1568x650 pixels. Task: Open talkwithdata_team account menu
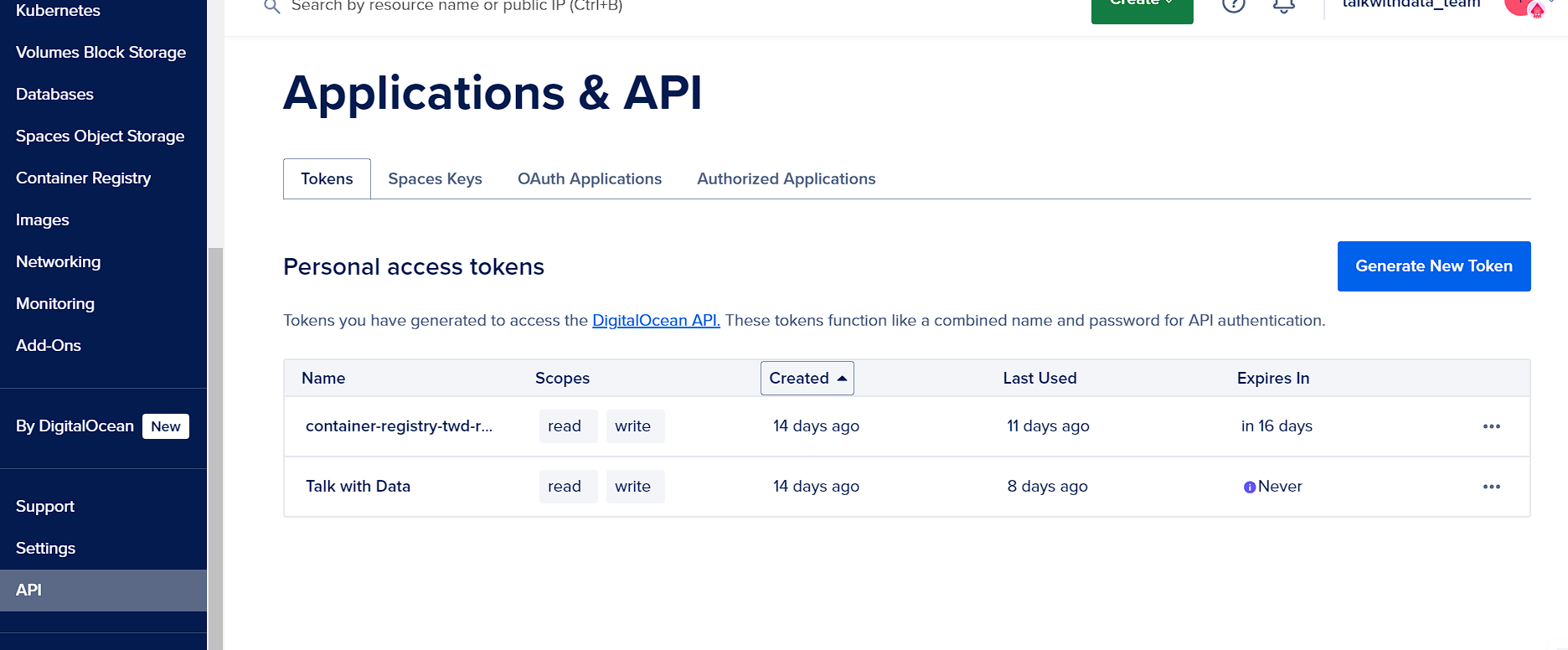[1411, 5]
